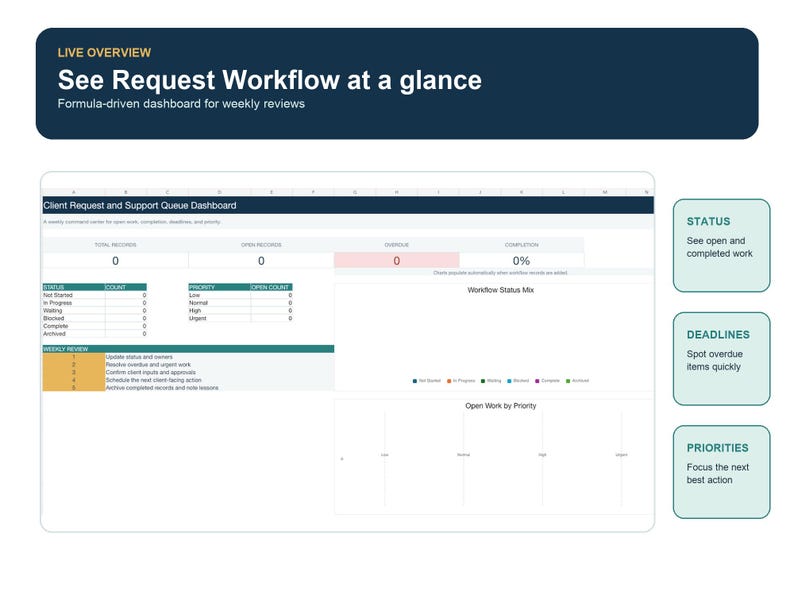Screen dimensions: 794x596
Task: Click the COUNT table header cell
Action: pos(126,287)
